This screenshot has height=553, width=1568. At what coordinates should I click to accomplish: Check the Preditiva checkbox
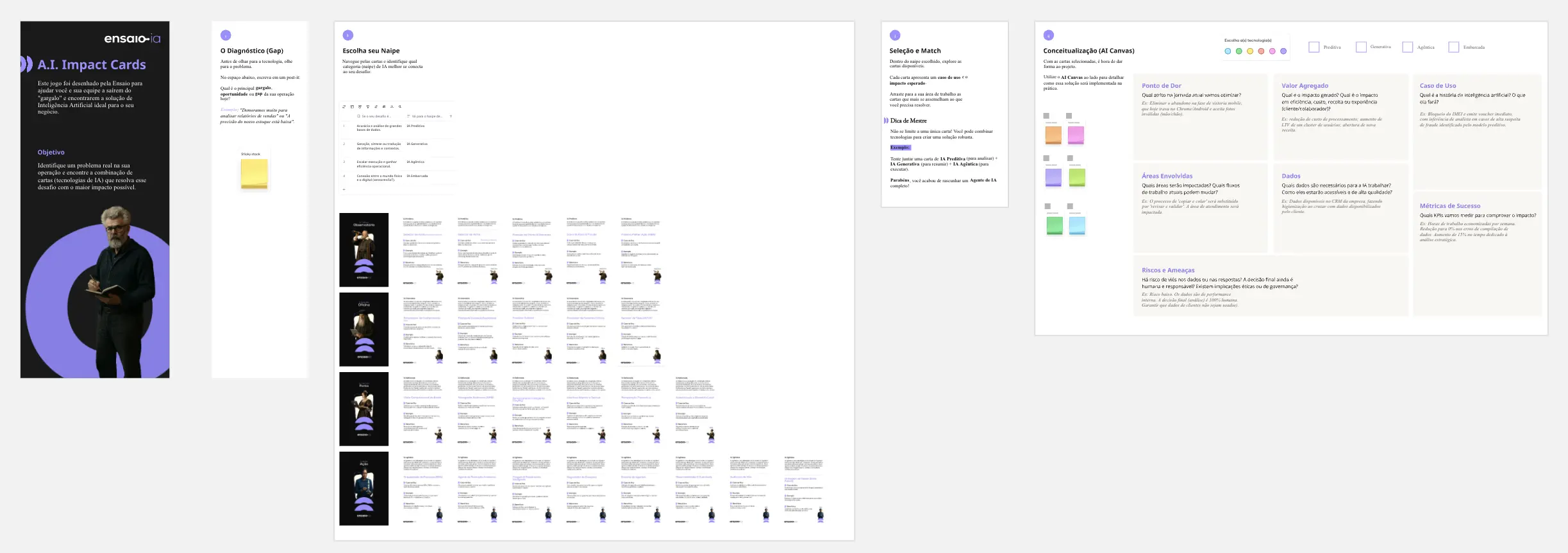tap(1314, 47)
